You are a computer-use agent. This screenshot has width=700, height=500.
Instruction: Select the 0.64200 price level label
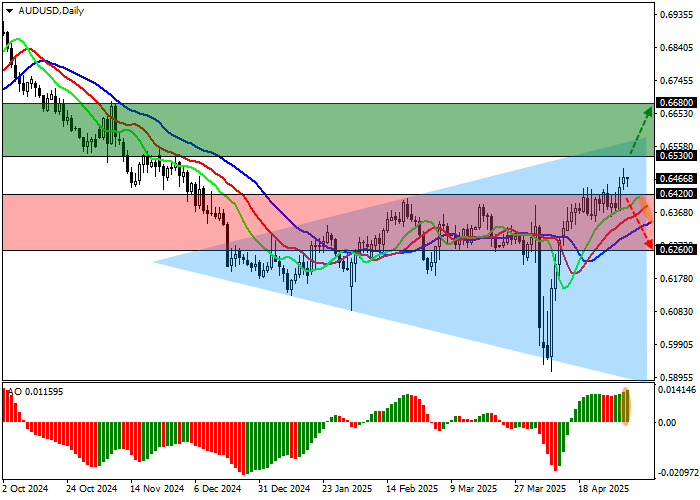(x=677, y=194)
